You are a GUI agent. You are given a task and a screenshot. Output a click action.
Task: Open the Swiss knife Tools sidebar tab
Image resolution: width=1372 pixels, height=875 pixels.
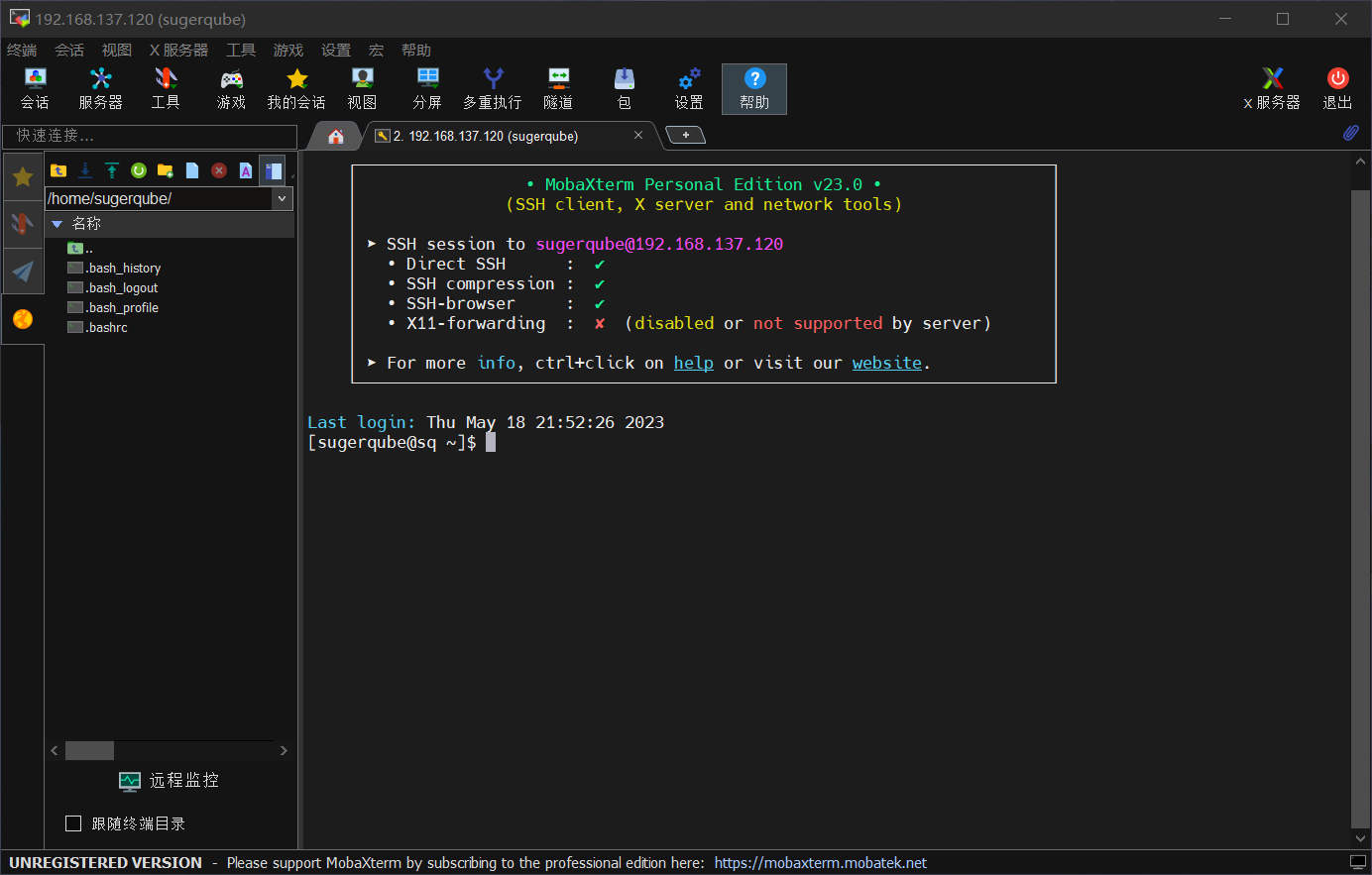23,224
